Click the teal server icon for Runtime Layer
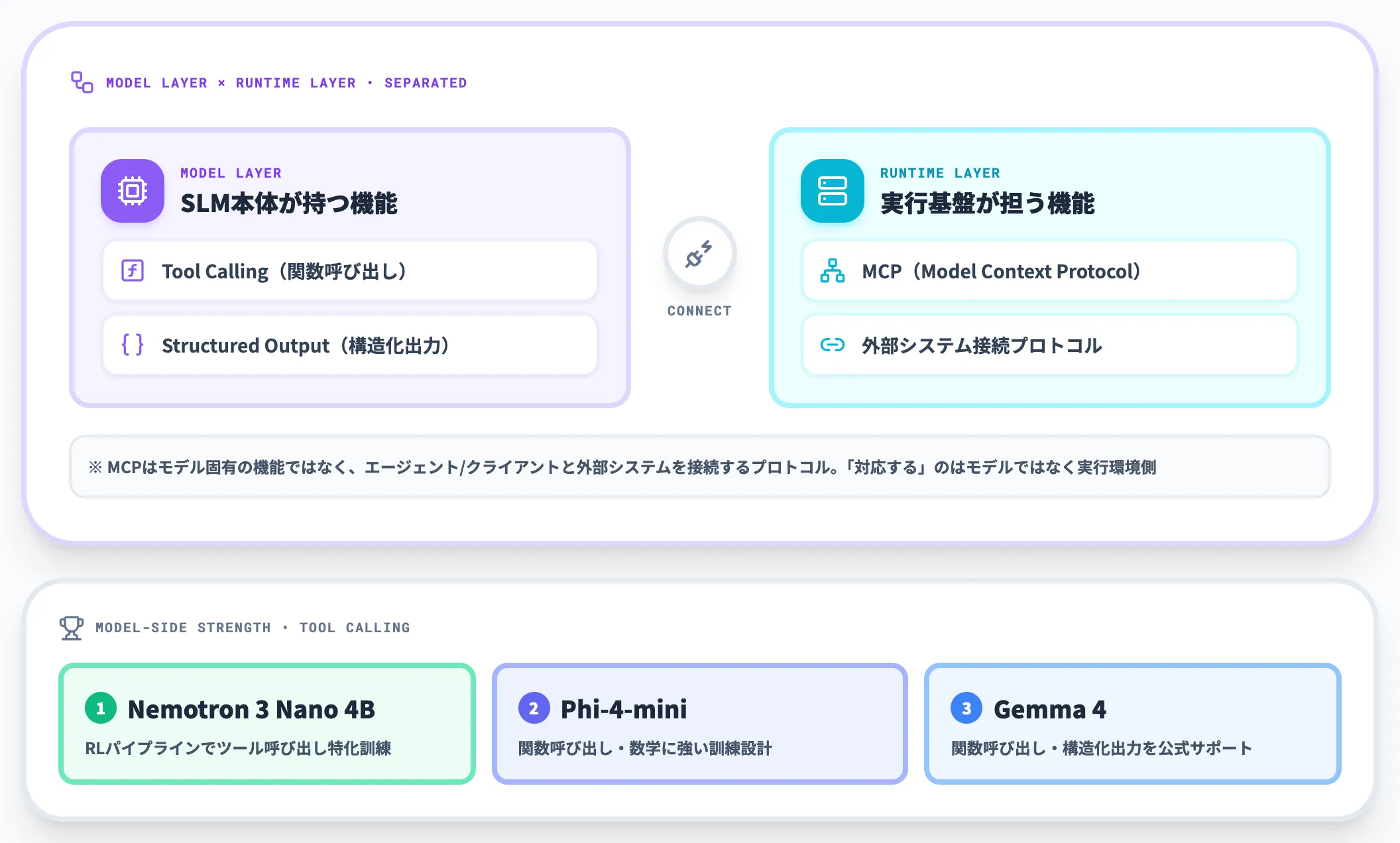The height and width of the screenshot is (843, 1400). coord(833,191)
